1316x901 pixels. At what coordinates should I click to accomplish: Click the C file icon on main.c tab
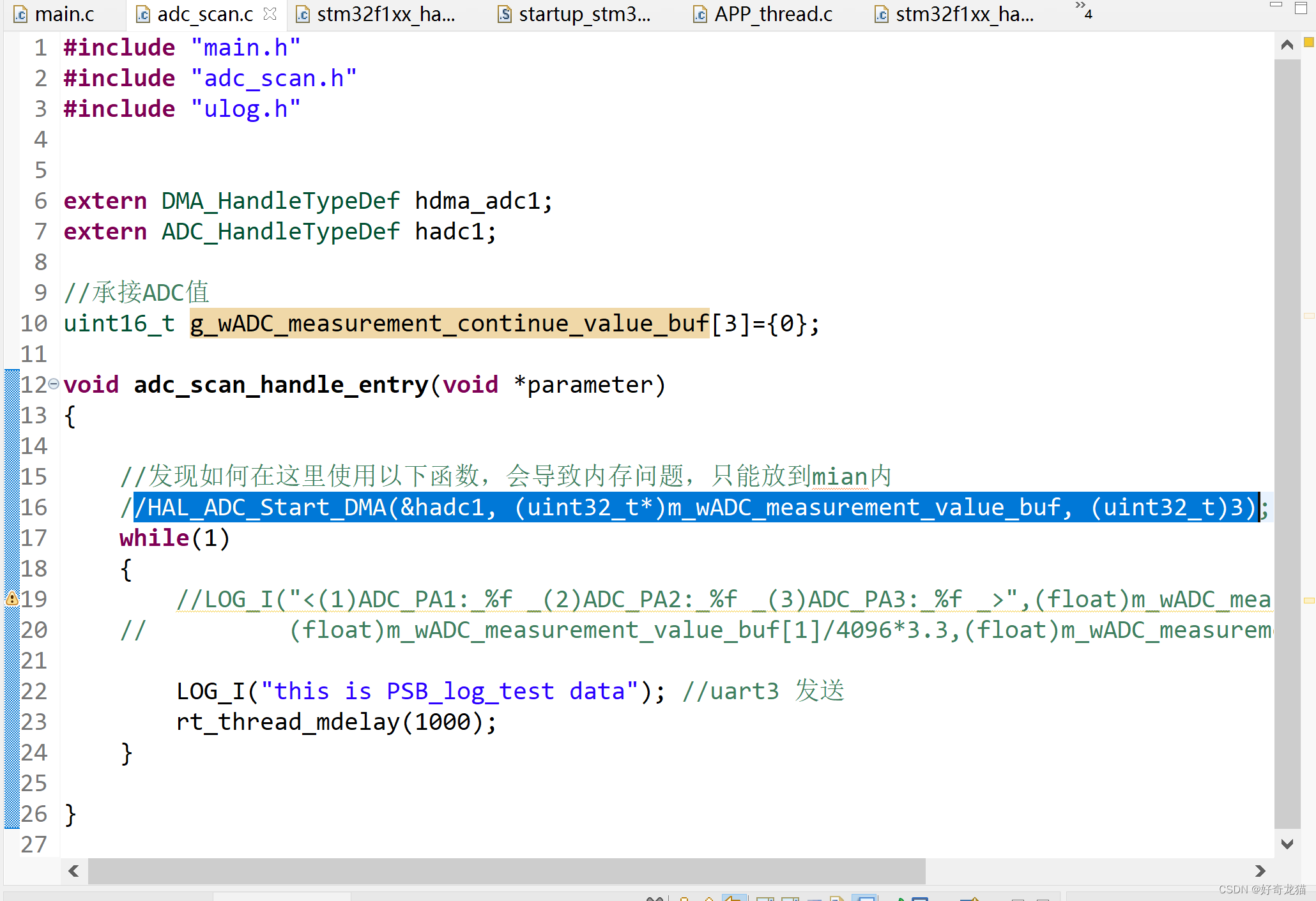coord(21,14)
